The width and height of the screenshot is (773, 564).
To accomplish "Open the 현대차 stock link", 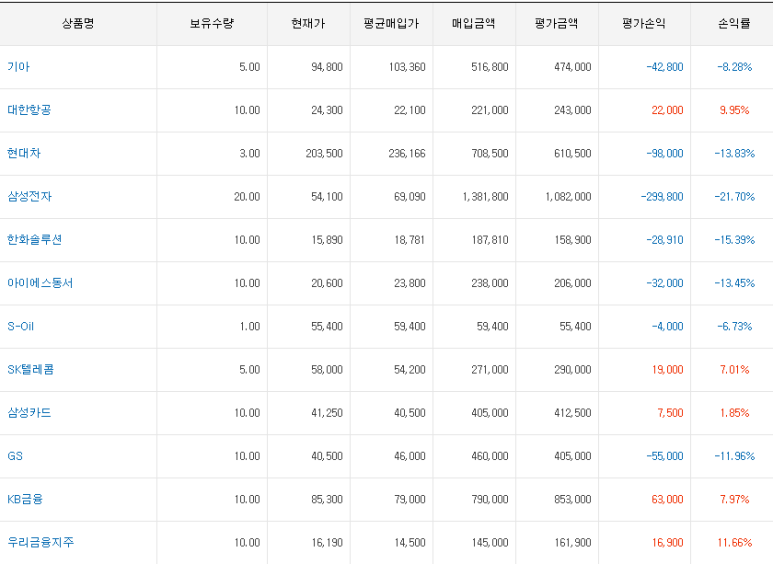I will (x=24, y=153).
